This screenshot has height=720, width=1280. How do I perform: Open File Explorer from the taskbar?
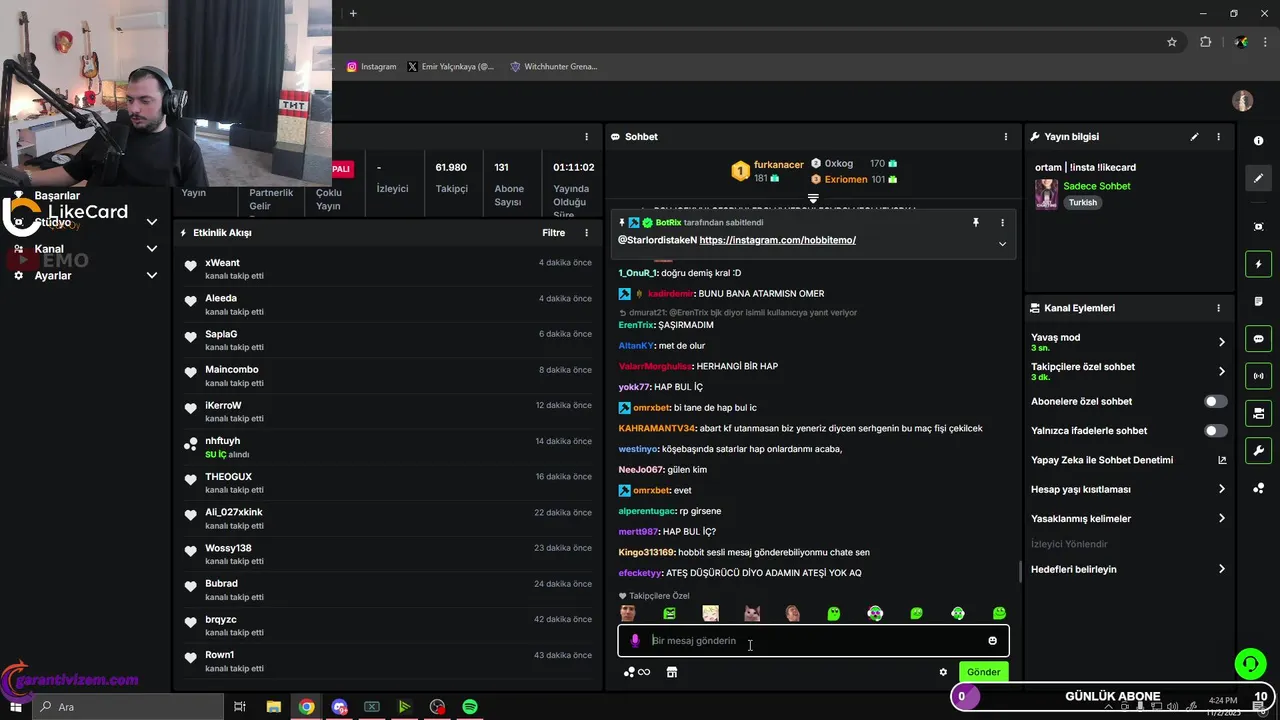pyautogui.click(x=274, y=707)
